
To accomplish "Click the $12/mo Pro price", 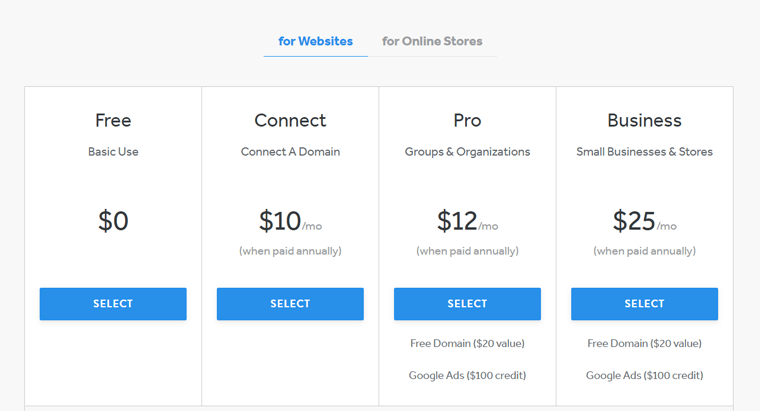I will point(467,221).
